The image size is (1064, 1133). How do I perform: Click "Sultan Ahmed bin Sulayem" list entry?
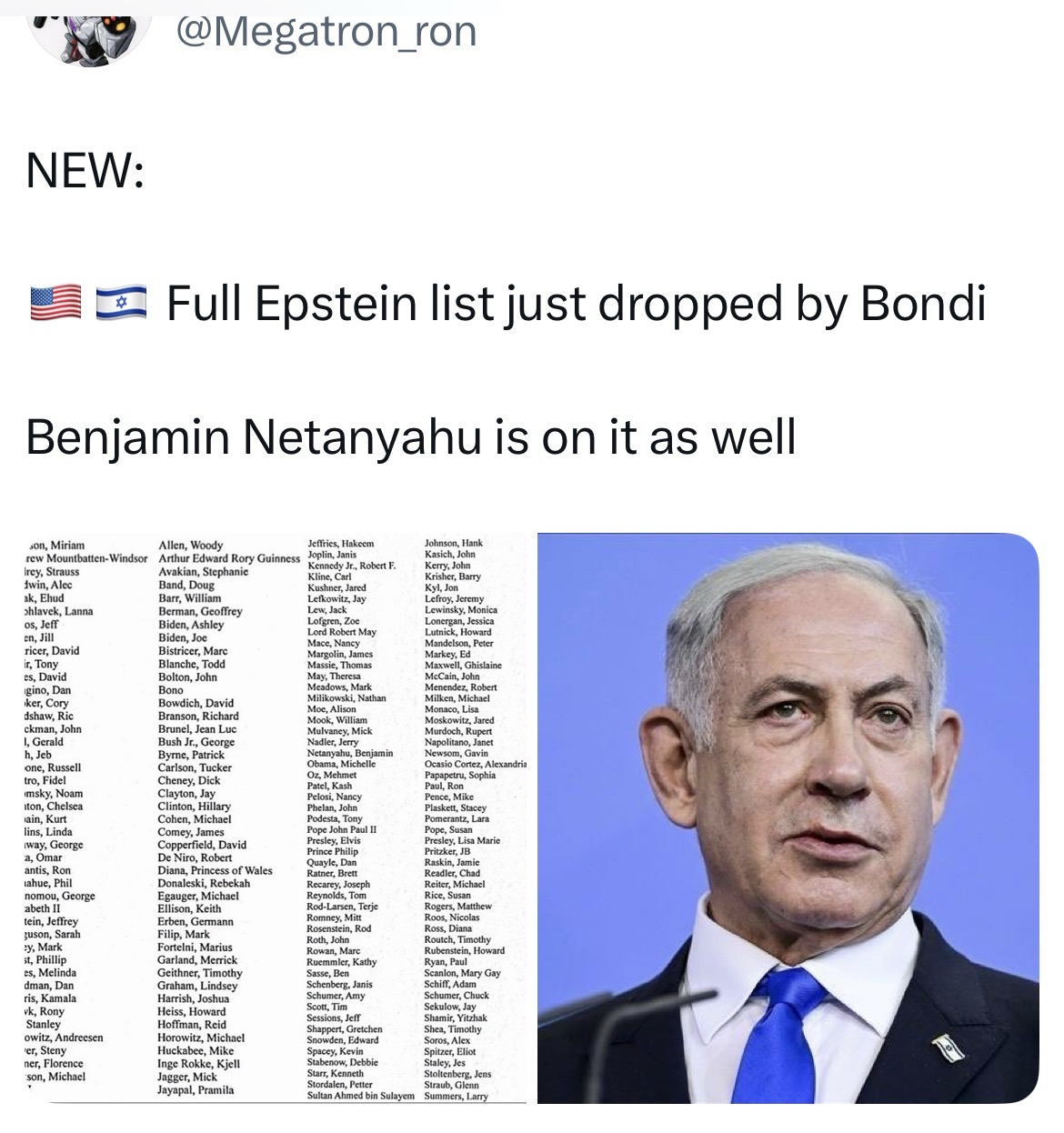coord(360,1096)
